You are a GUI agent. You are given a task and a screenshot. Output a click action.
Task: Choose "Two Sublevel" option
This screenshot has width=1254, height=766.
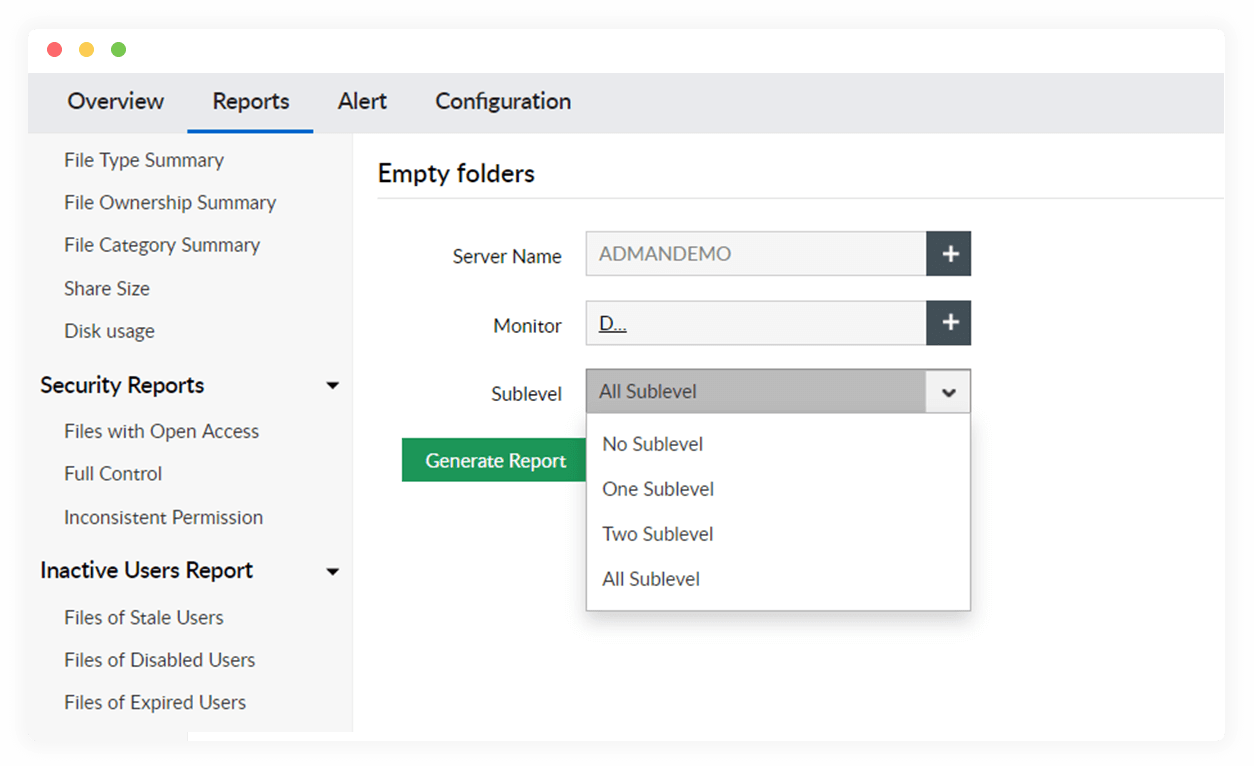pyautogui.click(x=657, y=534)
